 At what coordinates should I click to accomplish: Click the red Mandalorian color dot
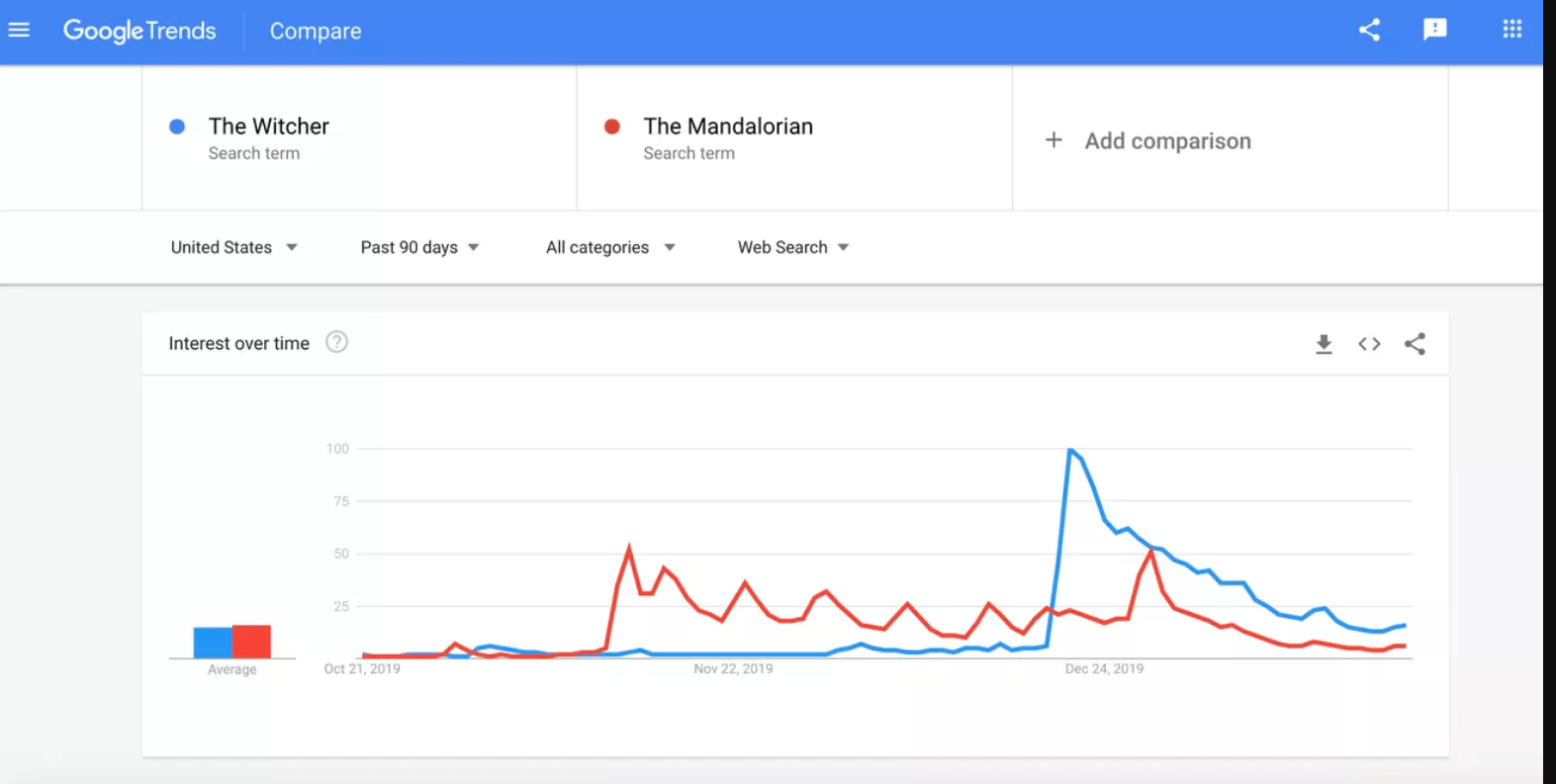(612, 127)
